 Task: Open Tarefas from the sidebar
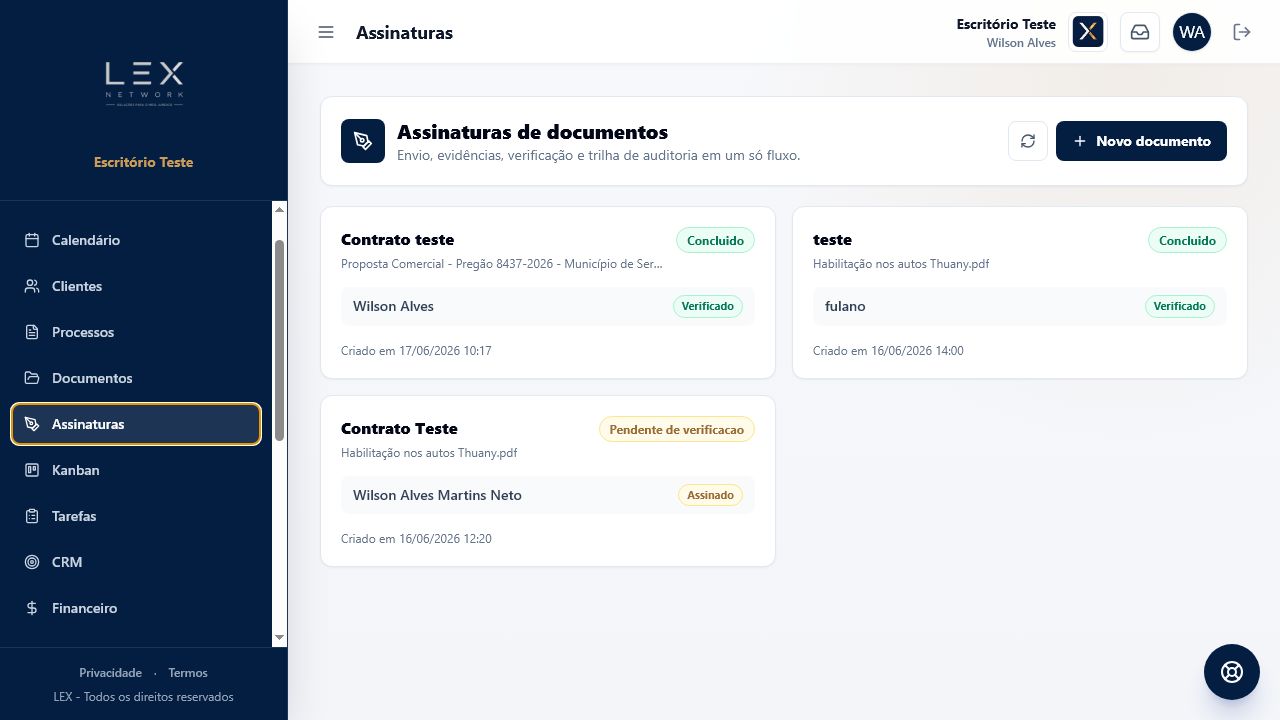(x=136, y=516)
